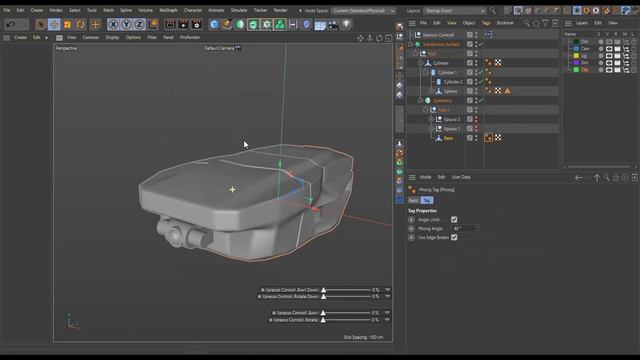Open the Spline Pen tool icon
This screenshot has height=360, width=640.
coord(227,24)
